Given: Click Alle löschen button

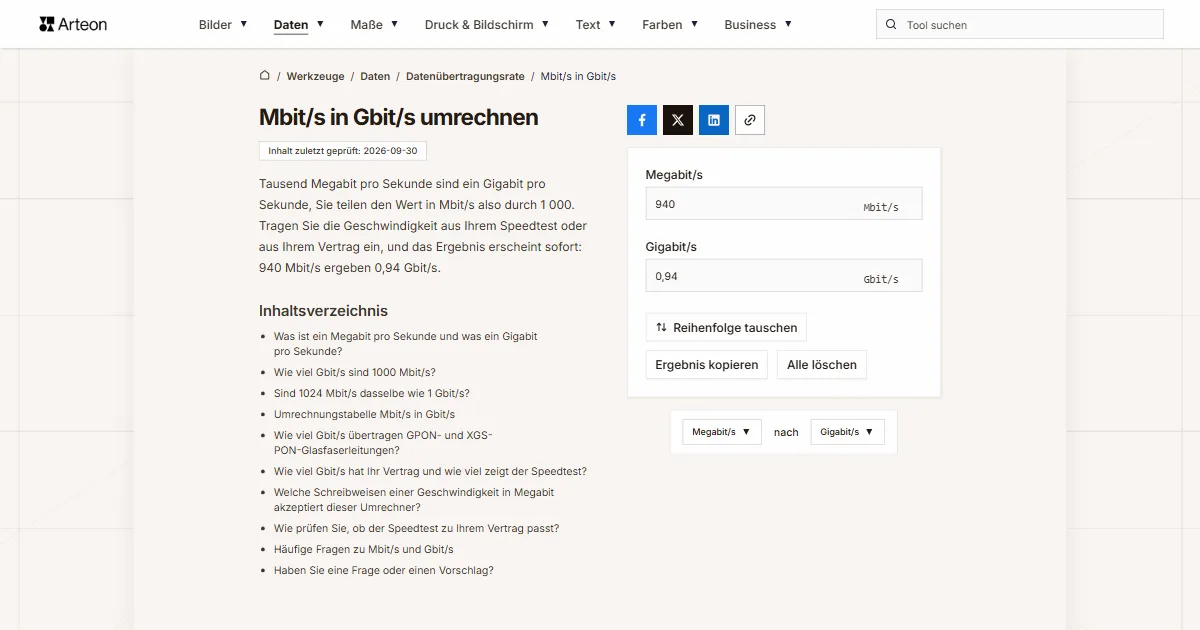Looking at the screenshot, I should click(822, 364).
